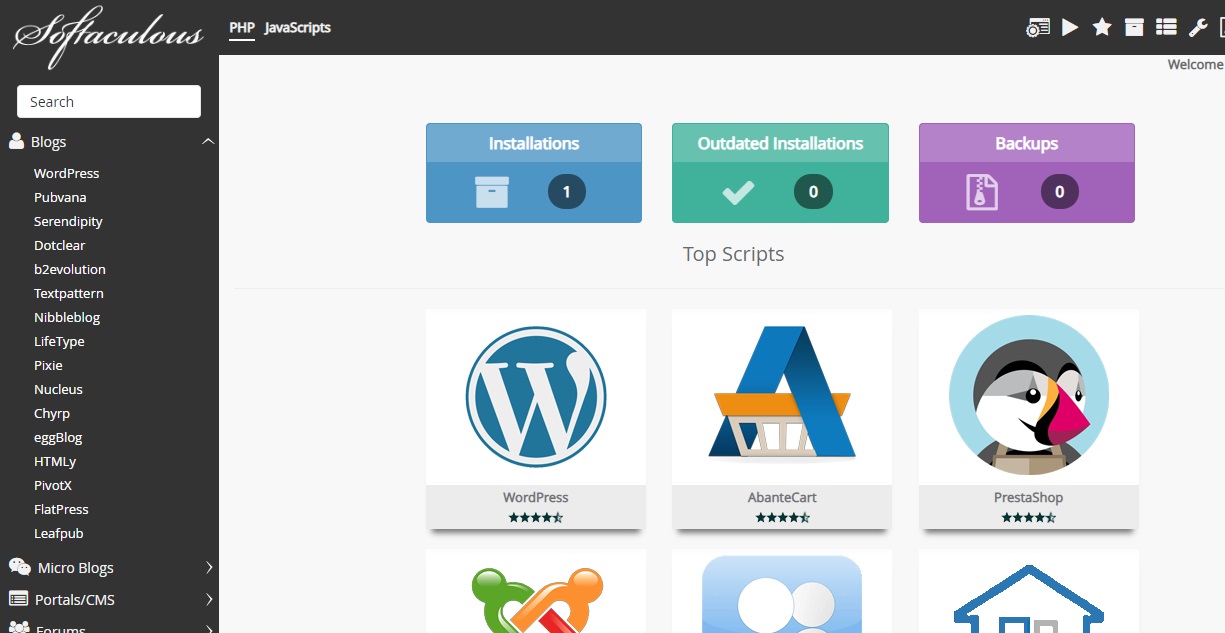
Task: Click the star rating under PrestaShop
Action: [x=1028, y=517]
